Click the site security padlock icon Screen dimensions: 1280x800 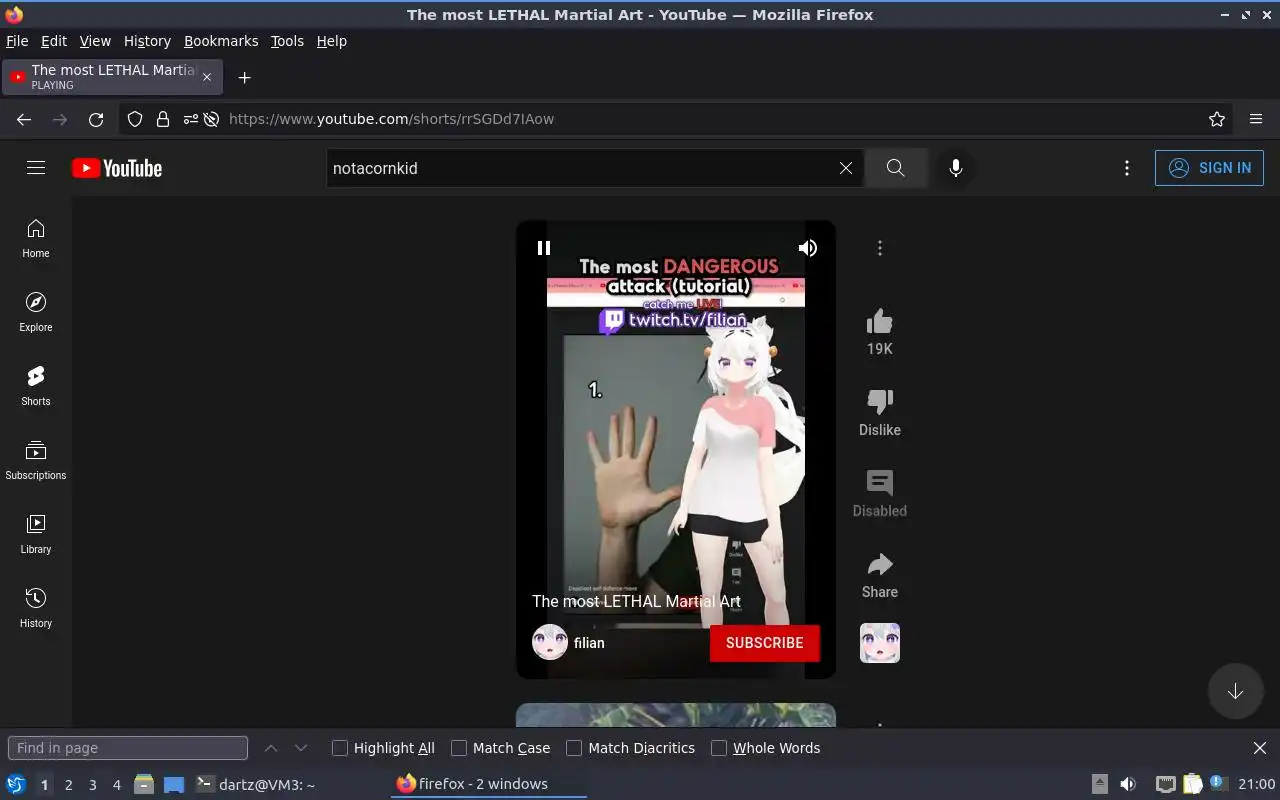163,119
